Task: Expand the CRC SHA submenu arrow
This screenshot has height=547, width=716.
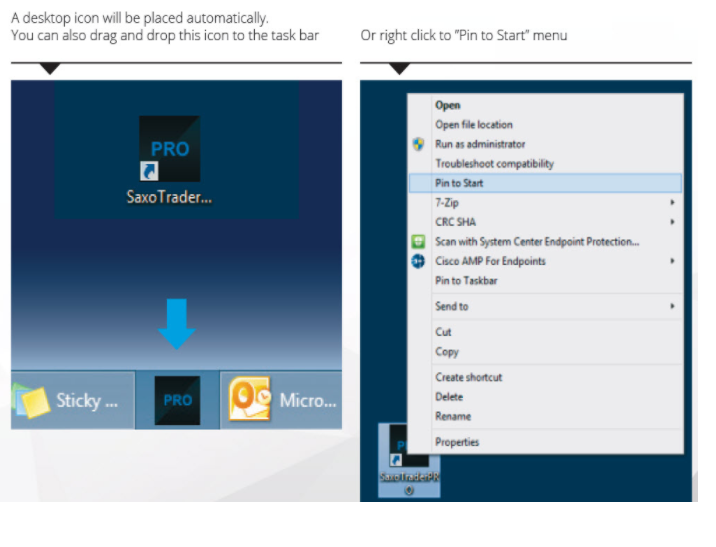Action: pos(672,222)
